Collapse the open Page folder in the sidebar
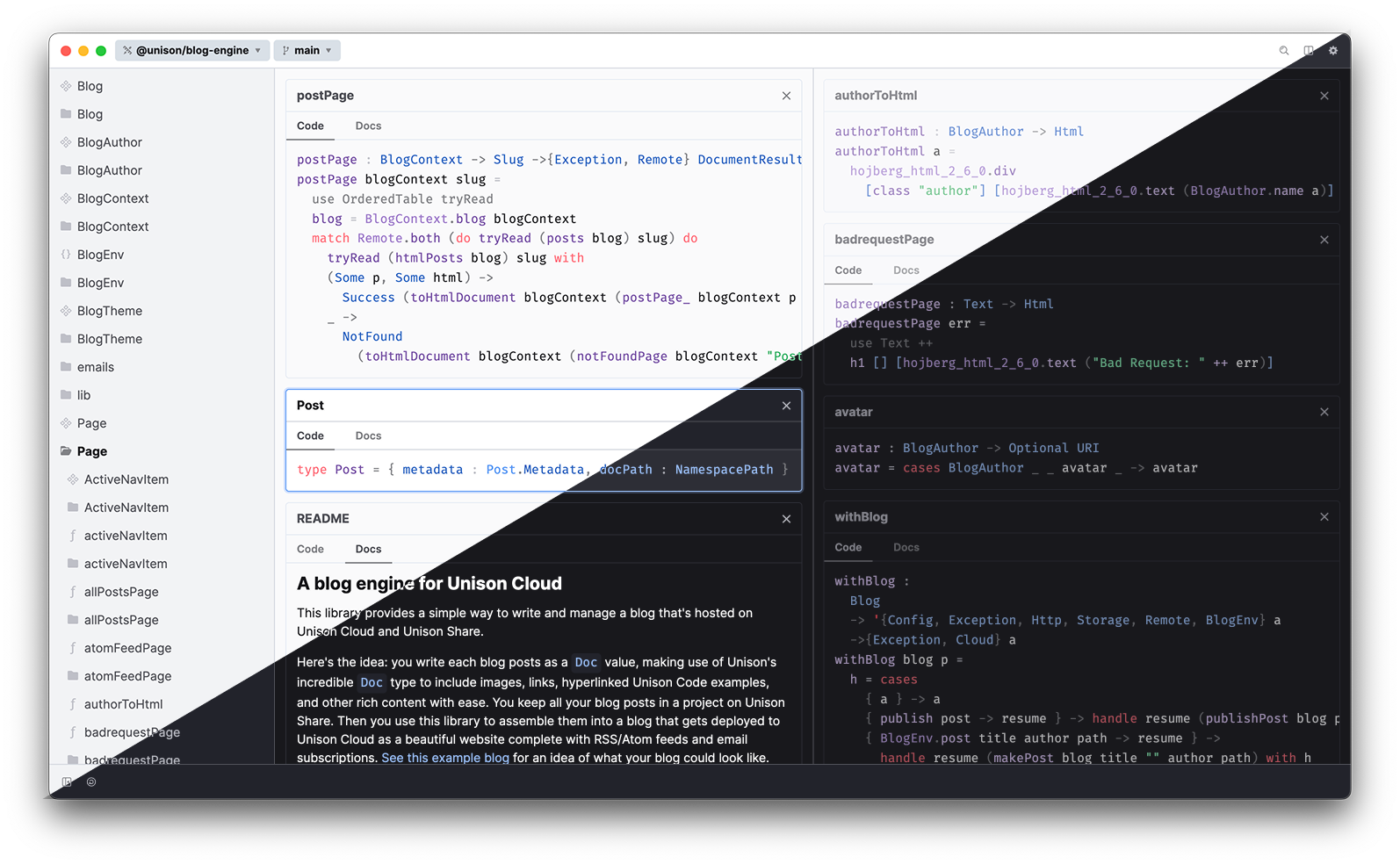This screenshot has height=864, width=1400. click(91, 451)
